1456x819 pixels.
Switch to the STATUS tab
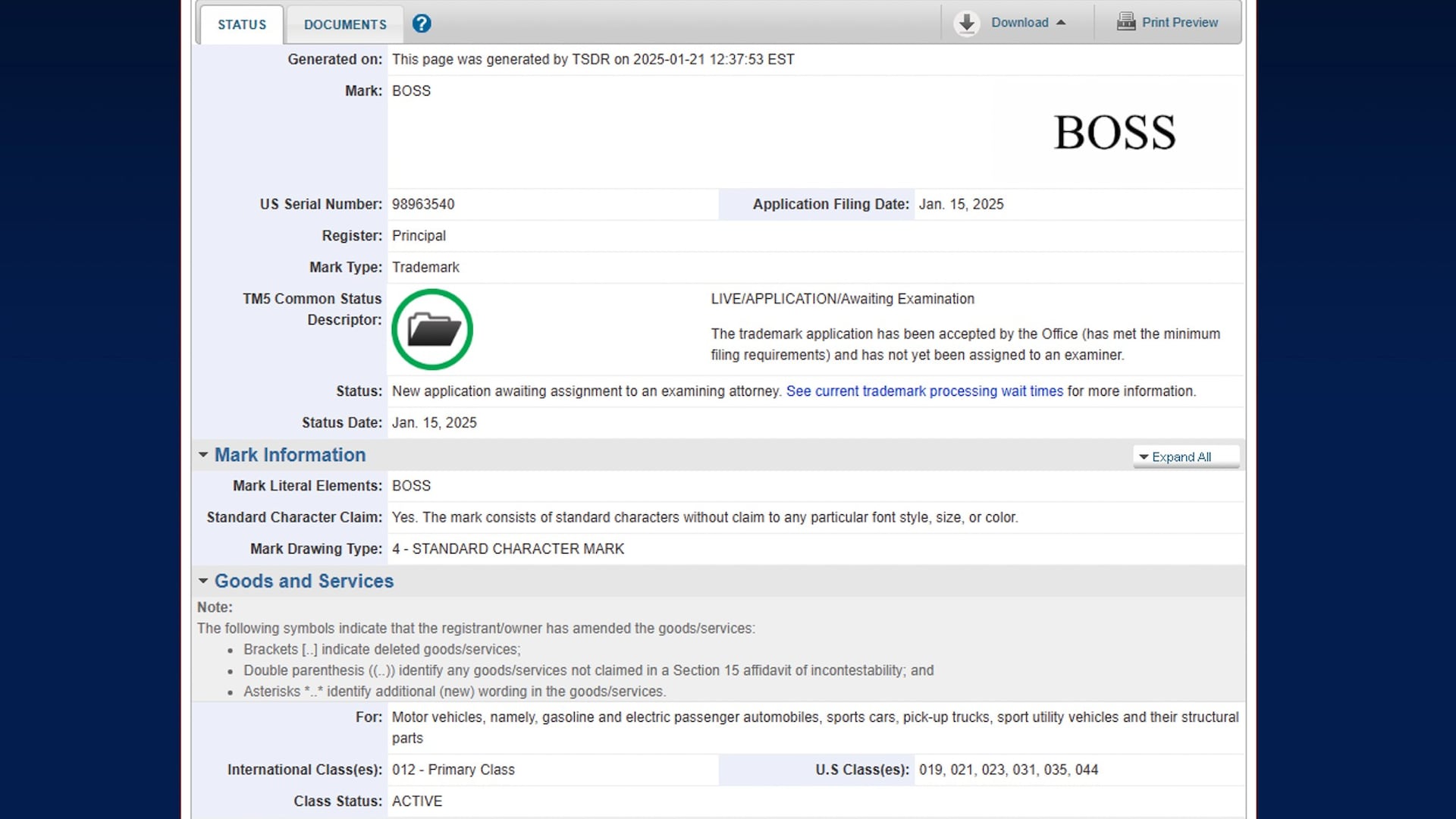[x=242, y=24]
